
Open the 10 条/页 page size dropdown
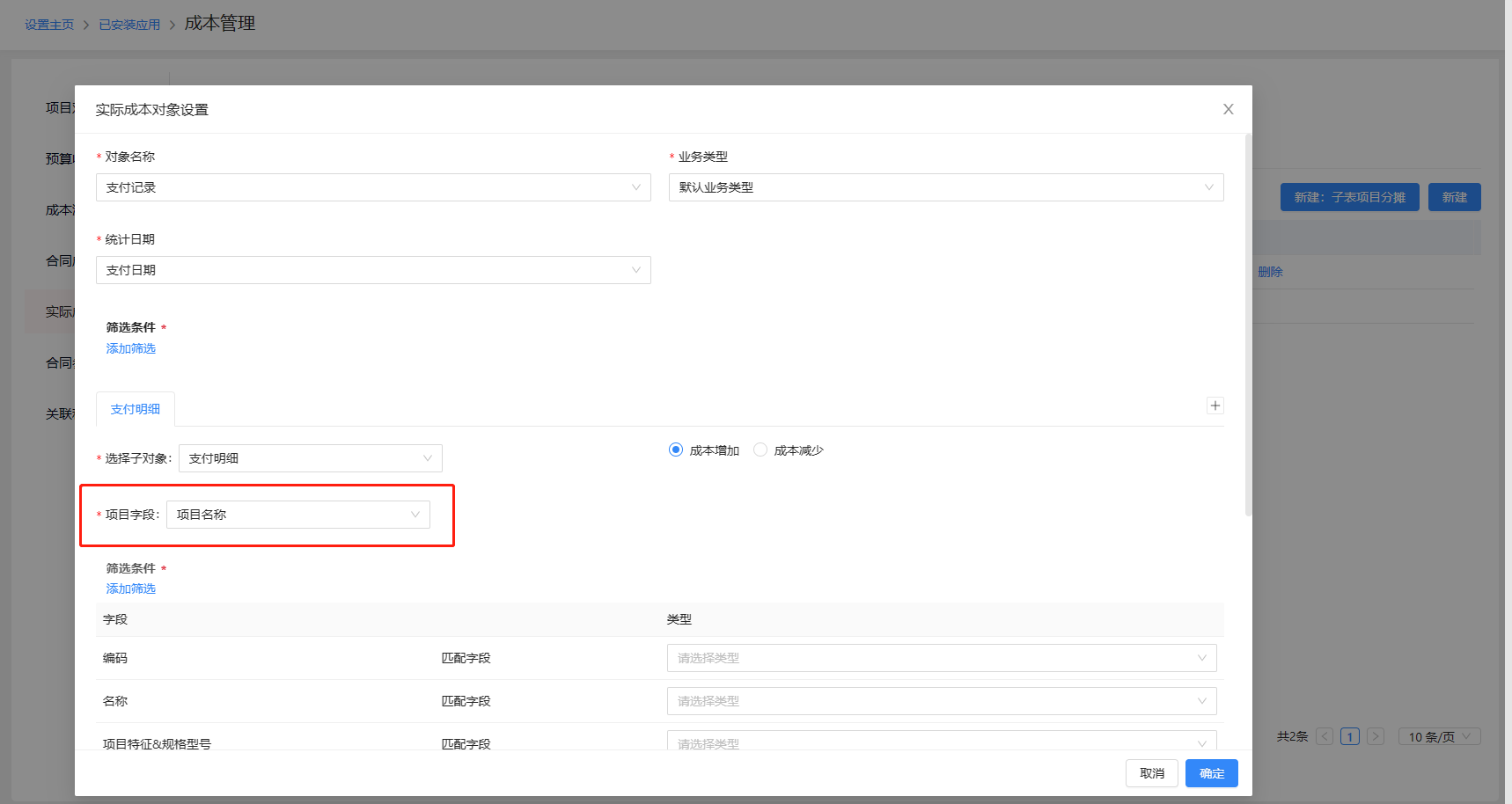point(1439,736)
